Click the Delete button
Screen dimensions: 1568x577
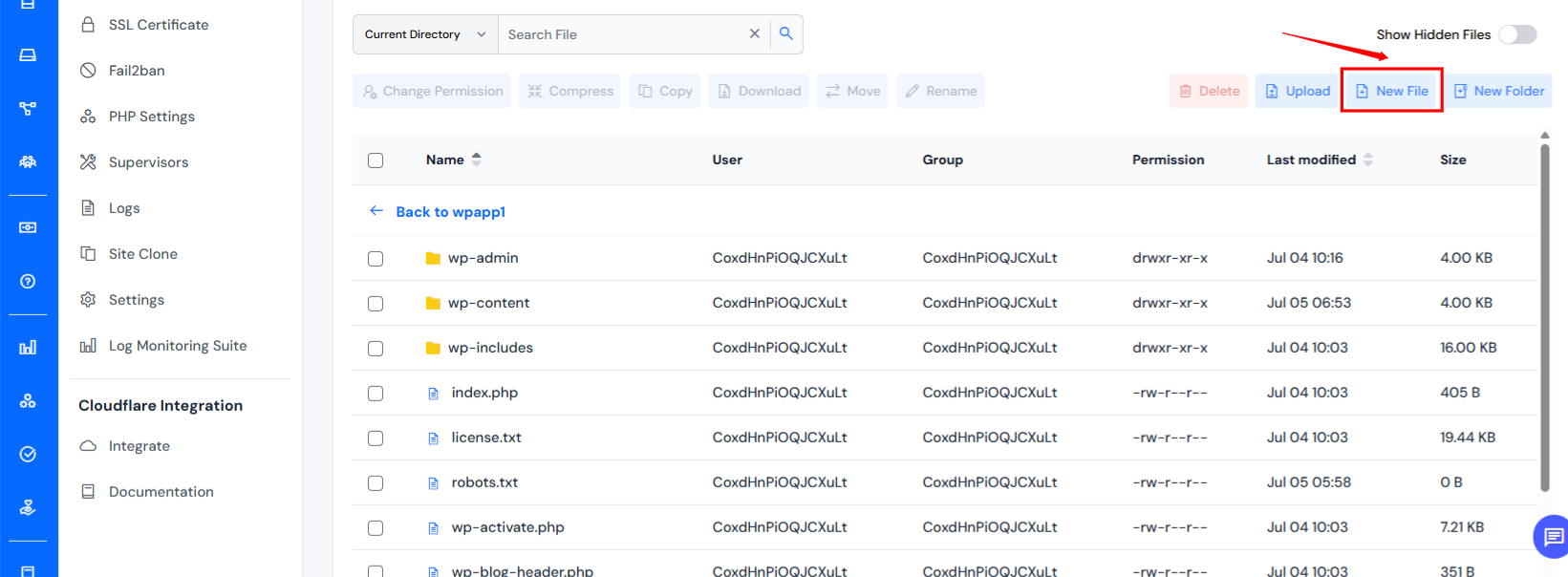1209,91
